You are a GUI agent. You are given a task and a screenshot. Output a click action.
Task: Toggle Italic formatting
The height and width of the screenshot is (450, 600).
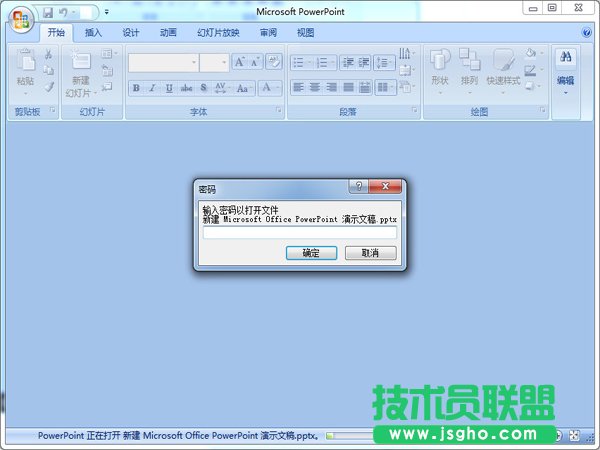coord(152,88)
